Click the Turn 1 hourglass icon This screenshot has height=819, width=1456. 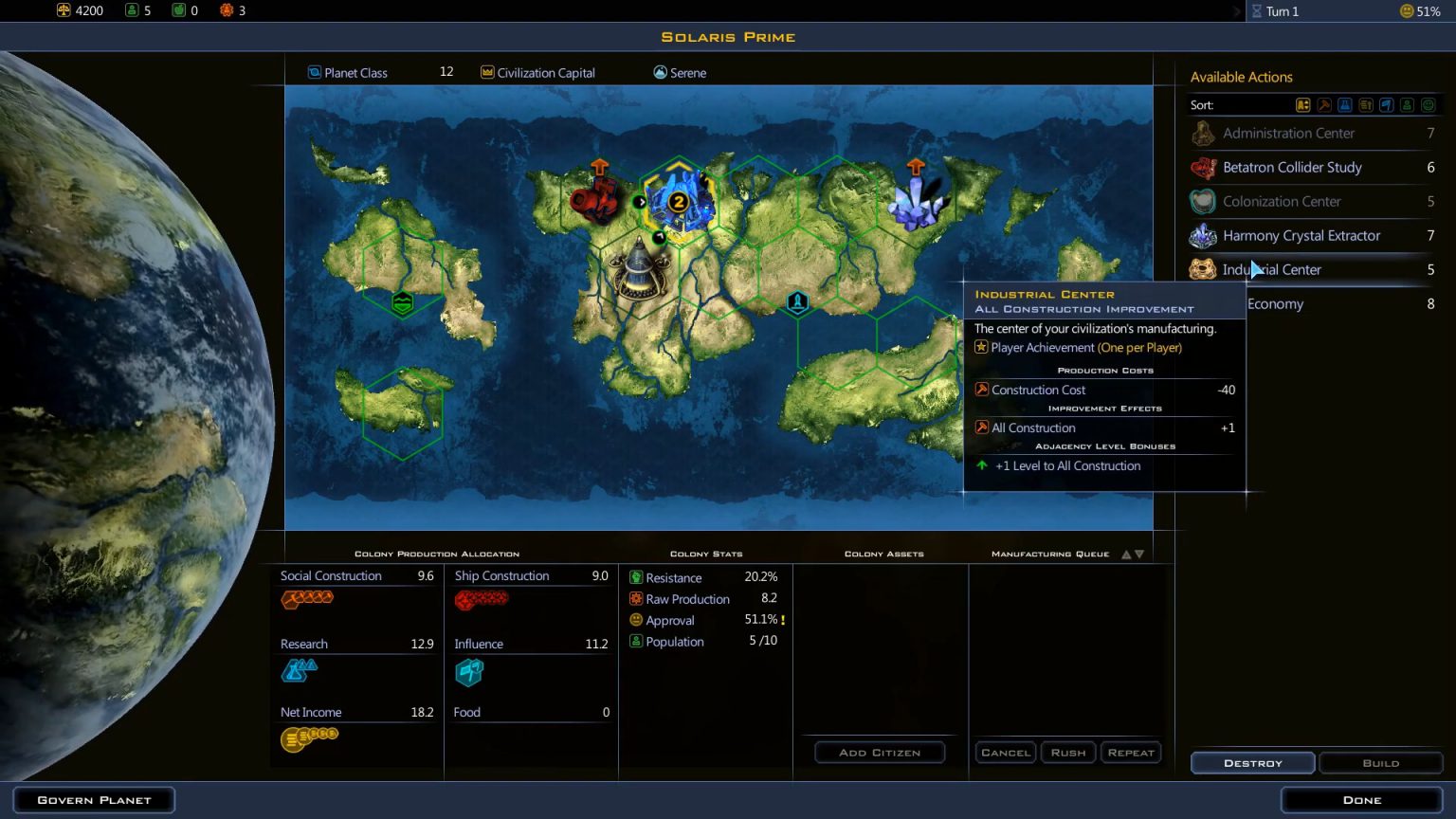point(1257,11)
